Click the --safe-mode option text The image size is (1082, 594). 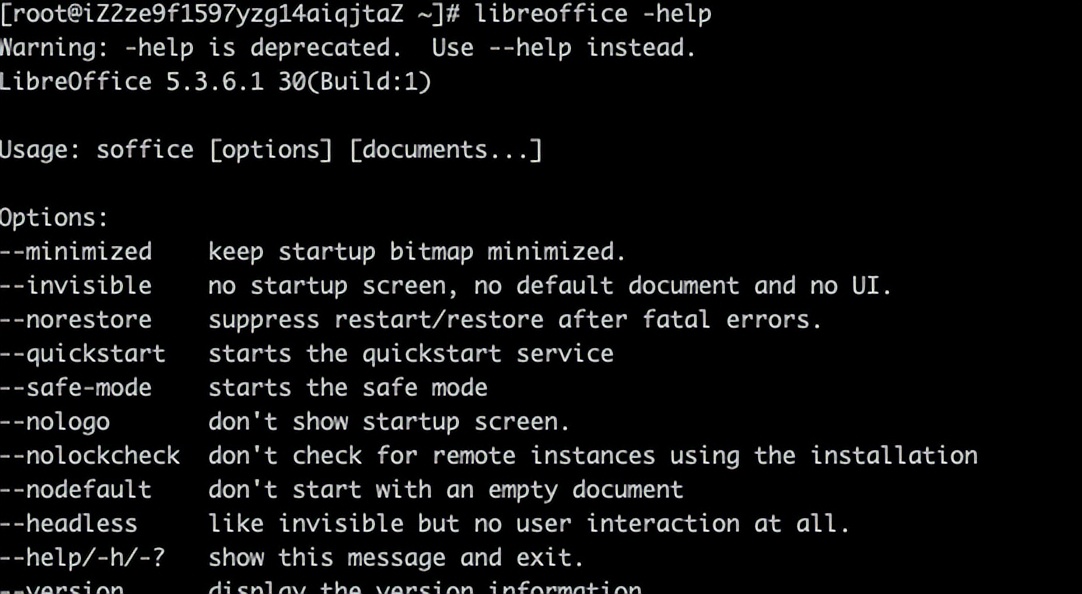point(75,387)
